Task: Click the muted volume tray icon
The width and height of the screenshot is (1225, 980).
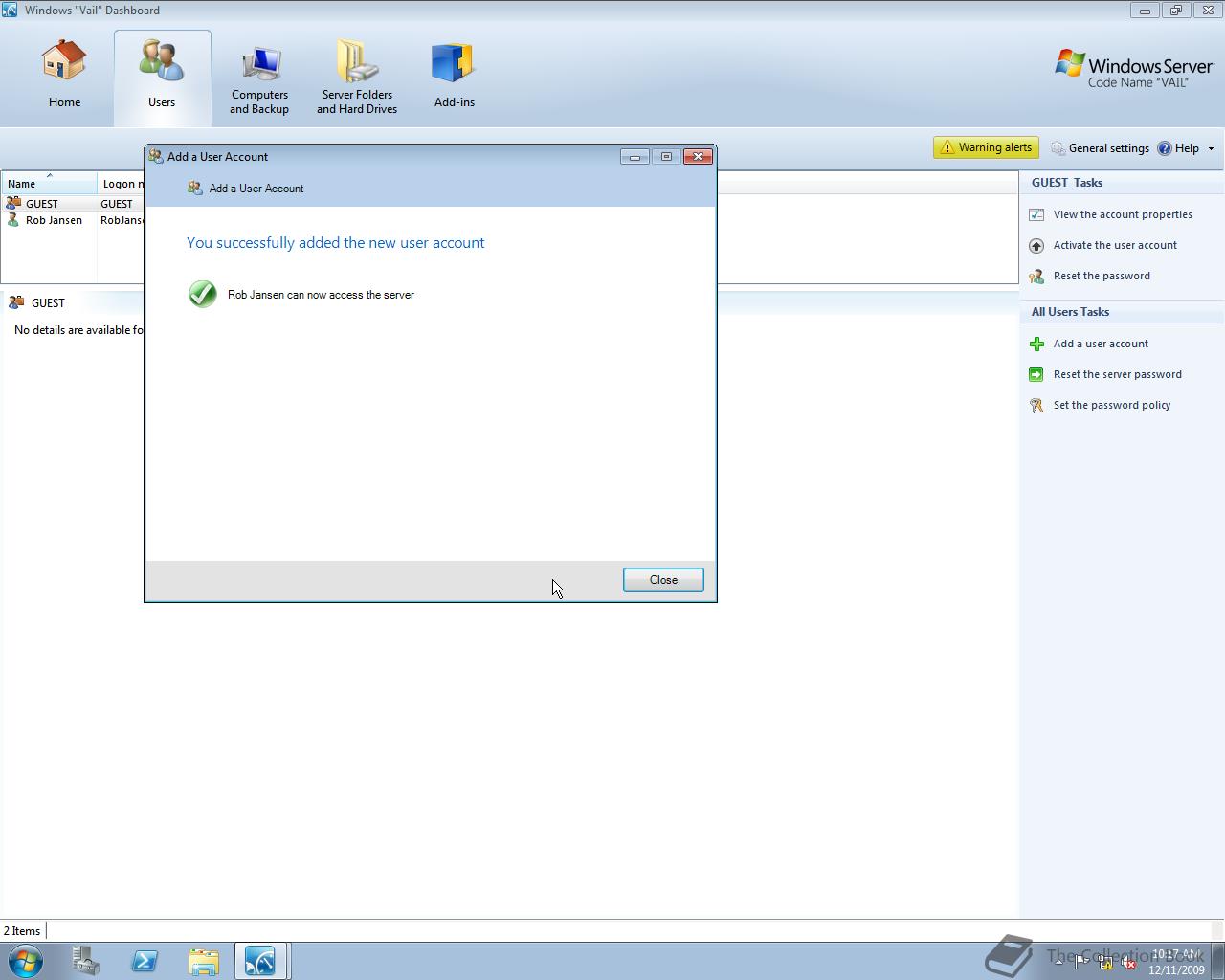Action: (1127, 962)
